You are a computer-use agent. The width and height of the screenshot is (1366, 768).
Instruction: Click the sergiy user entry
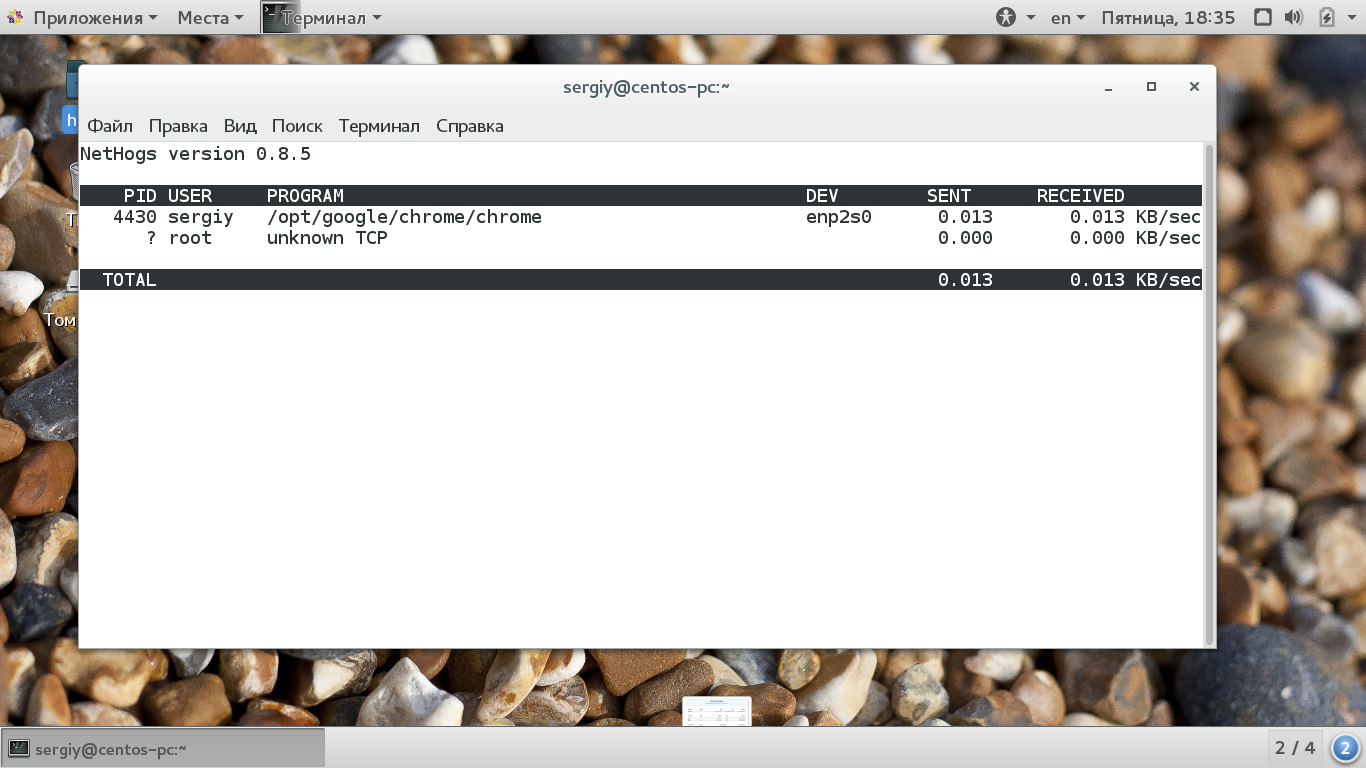coord(201,217)
